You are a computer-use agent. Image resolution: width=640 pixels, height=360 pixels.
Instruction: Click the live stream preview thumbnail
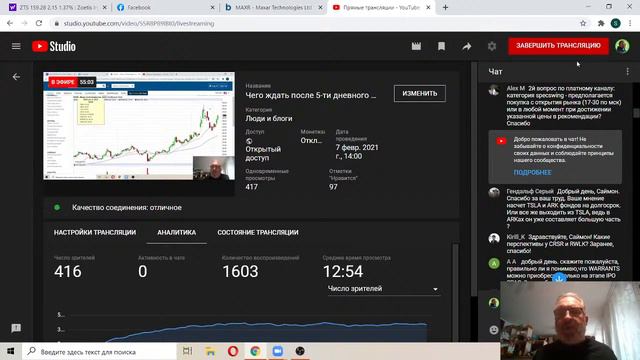pyautogui.click(x=139, y=126)
